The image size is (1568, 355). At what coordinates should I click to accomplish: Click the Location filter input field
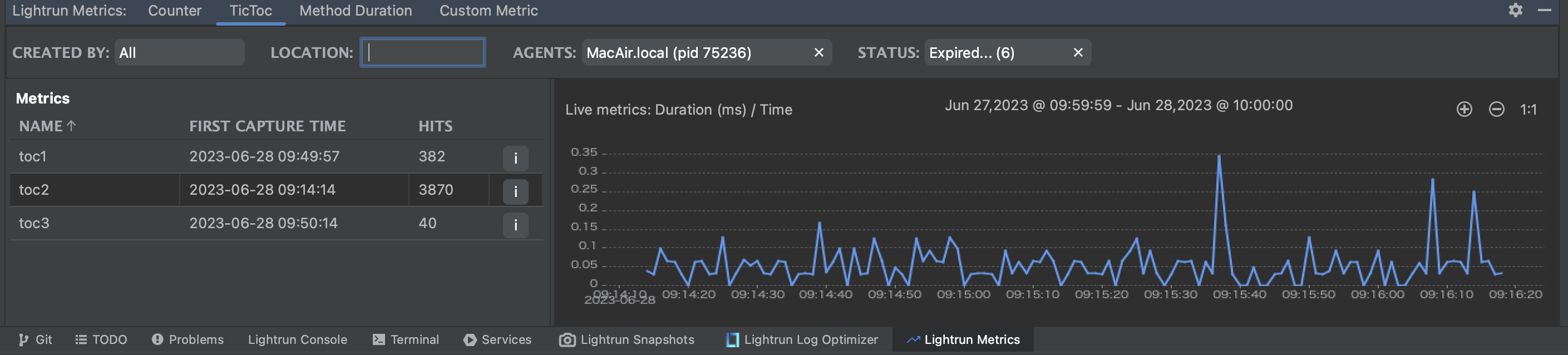coord(422,53)
